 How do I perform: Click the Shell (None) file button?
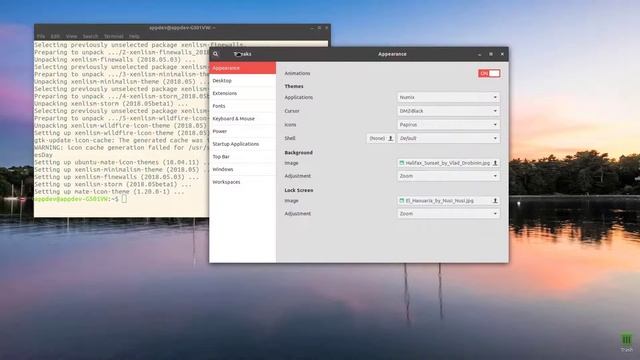(380, 138)
